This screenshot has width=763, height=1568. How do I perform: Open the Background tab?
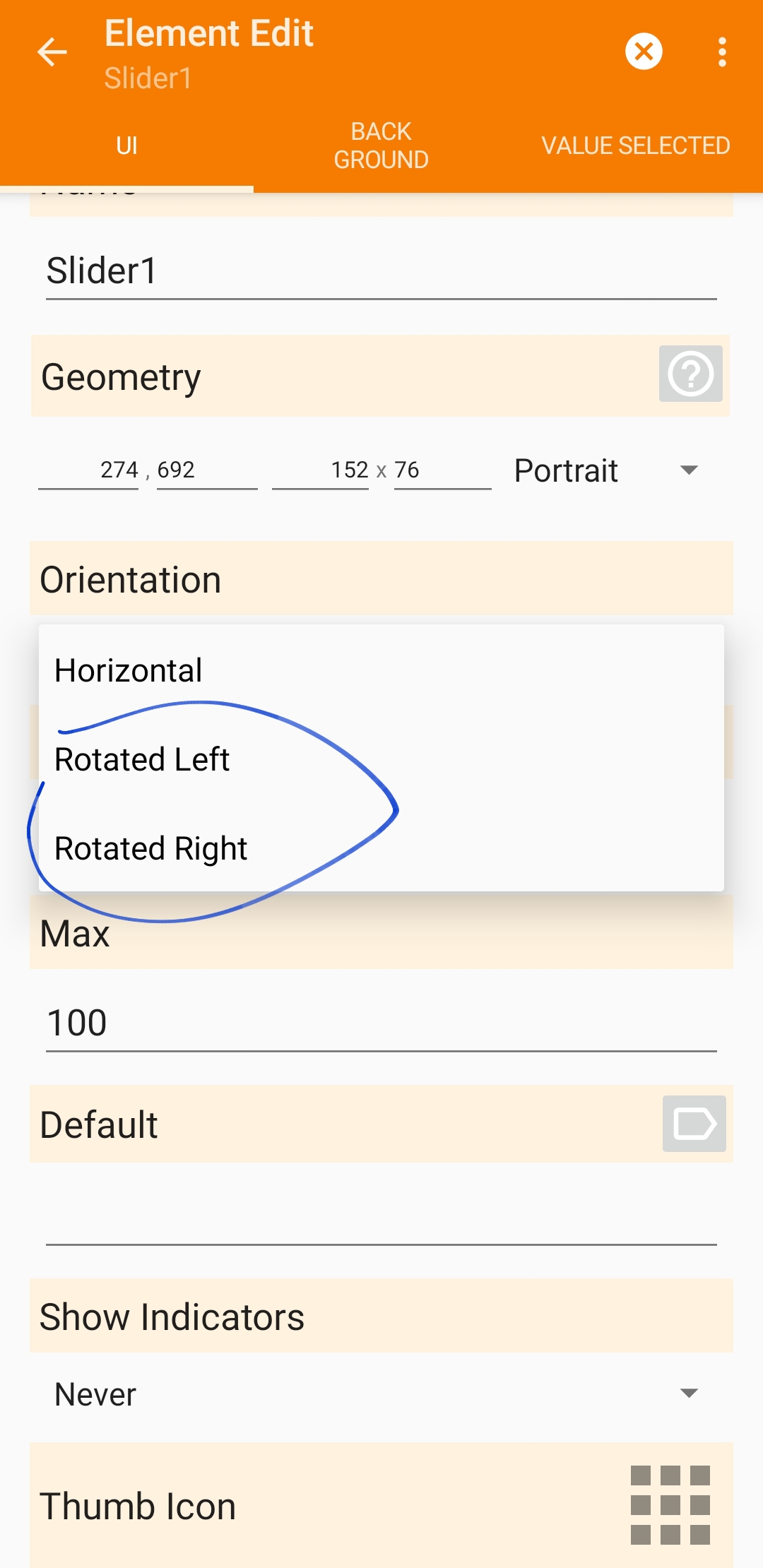pos(381,145)
